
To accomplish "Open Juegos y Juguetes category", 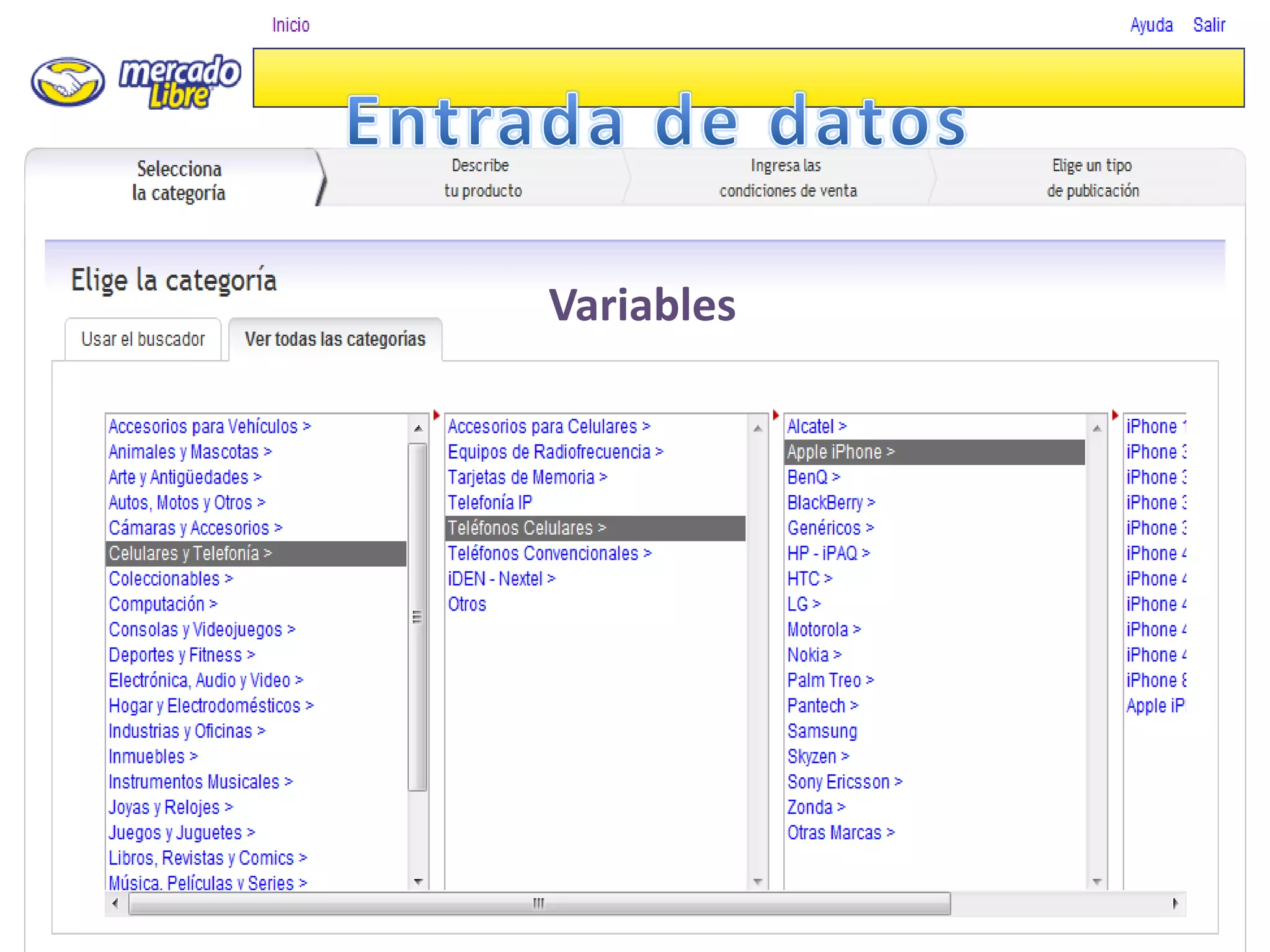I will pyautogui.click(x=182, y=833).
